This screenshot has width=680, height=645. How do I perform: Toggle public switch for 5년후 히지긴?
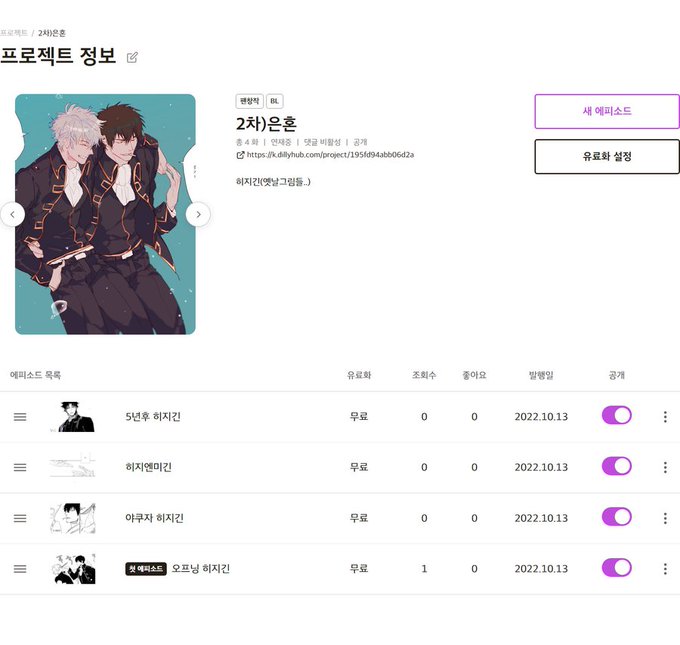pyautogui.click(x=617, y=416)
